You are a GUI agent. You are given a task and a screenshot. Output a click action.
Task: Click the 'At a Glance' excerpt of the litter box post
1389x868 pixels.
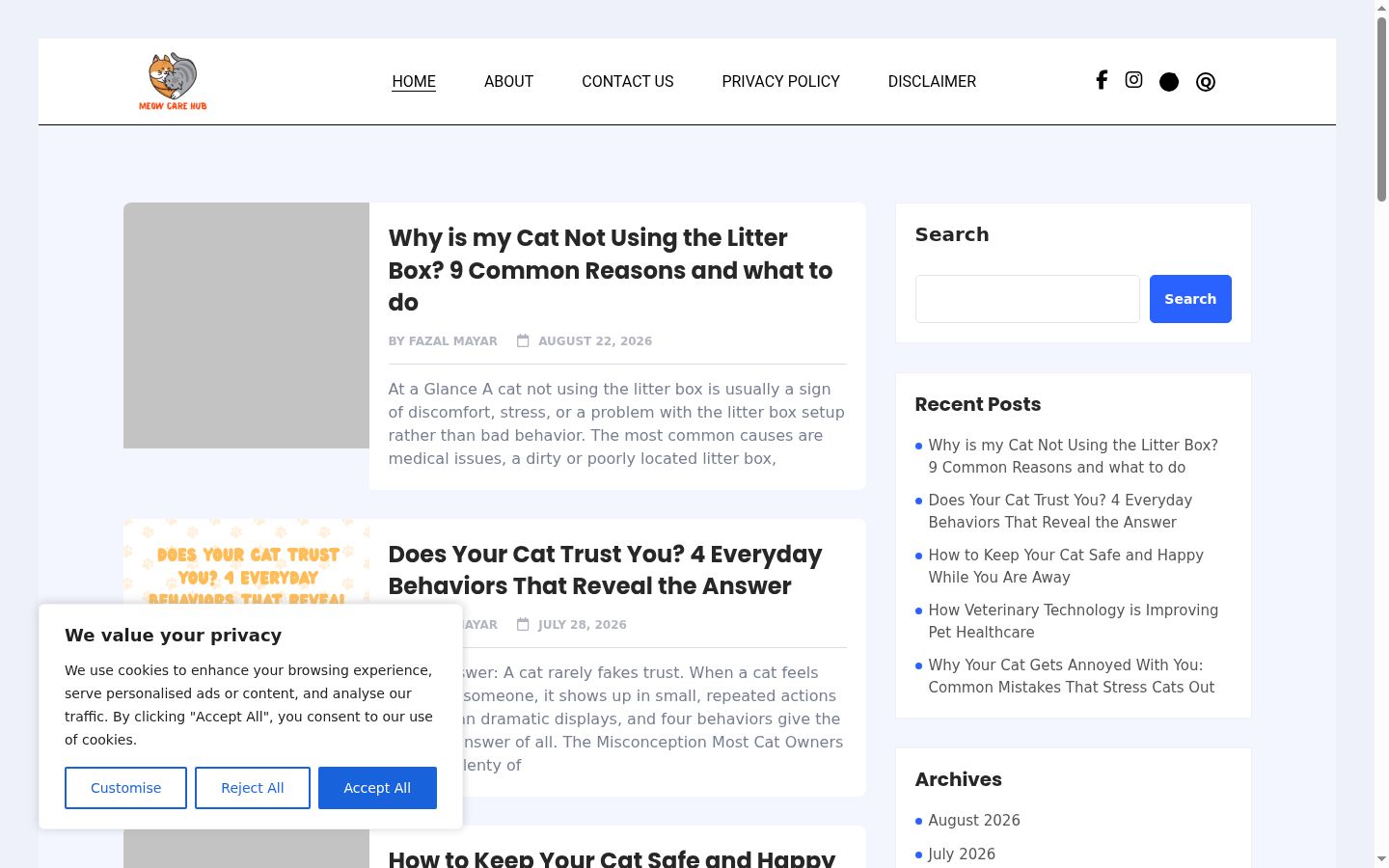616,423
